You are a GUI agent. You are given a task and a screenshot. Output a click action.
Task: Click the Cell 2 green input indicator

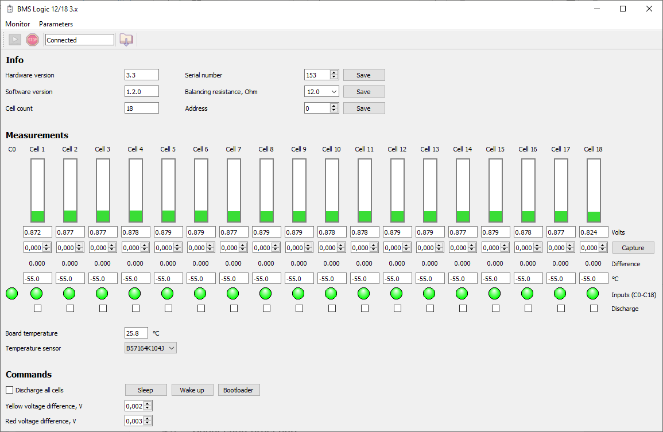(x=69, y=293)
